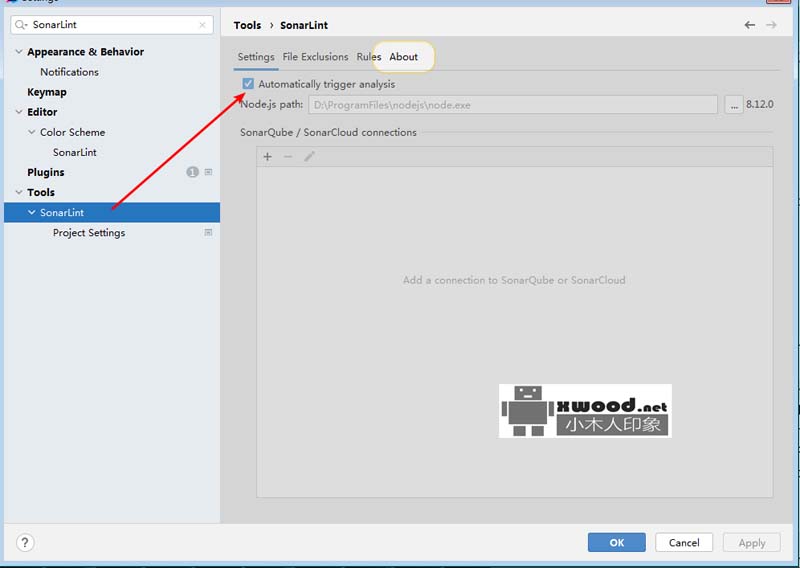Remove the selected connection

pos(288,157)
